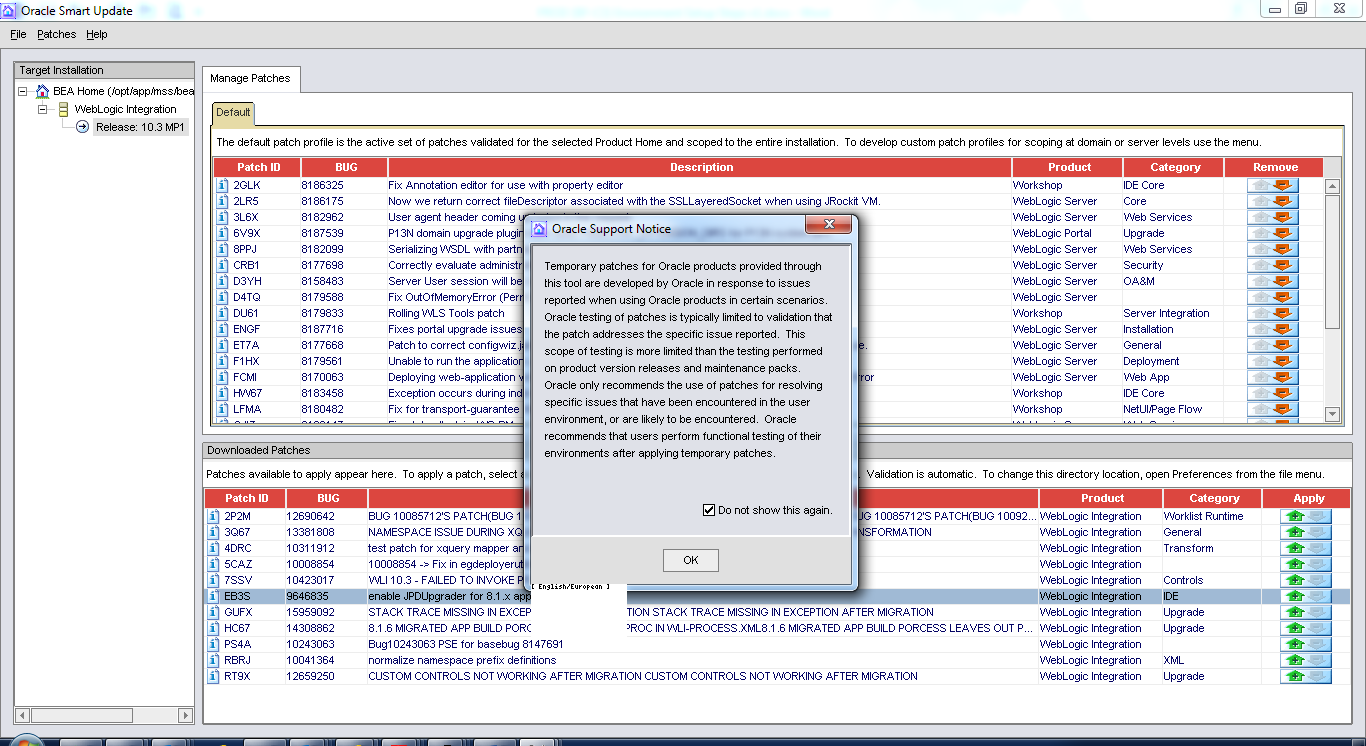Uncheck Do not show this again
Screen dimensions: 1366x746
pos(708,509)
